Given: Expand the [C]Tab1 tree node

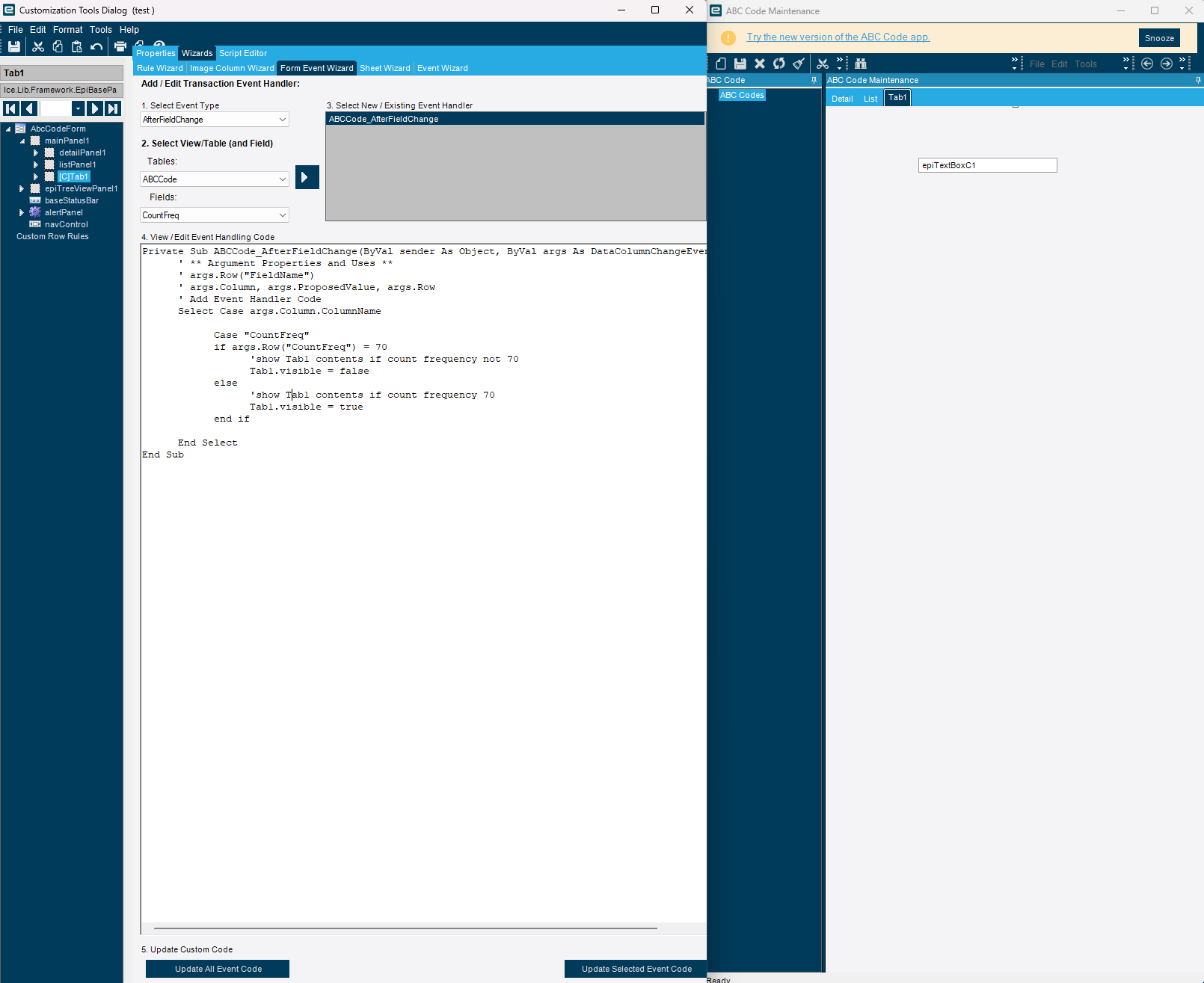Looking at the screenshot, I should point(36,176).
